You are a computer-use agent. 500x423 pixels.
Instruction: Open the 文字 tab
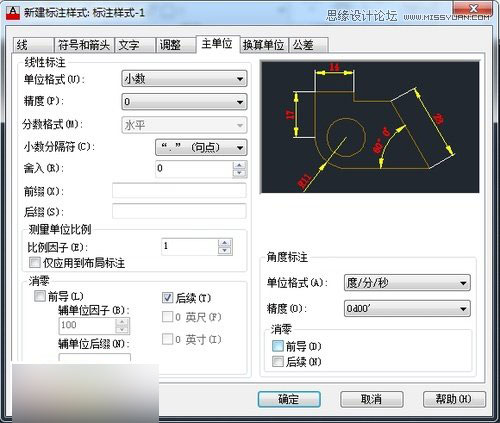click(x=135, y=45)
